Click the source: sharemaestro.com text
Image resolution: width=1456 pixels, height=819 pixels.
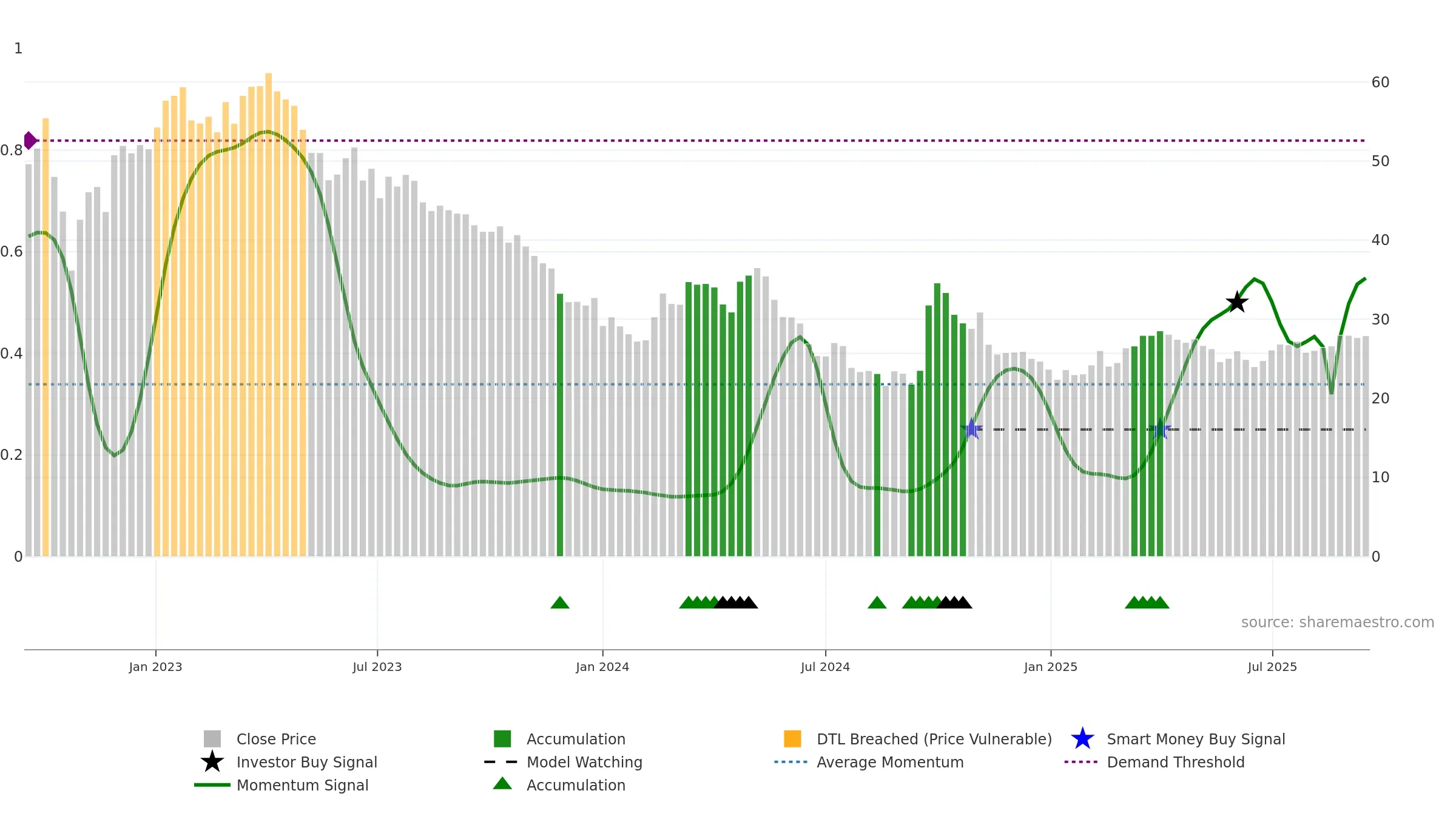point(1338,622)
